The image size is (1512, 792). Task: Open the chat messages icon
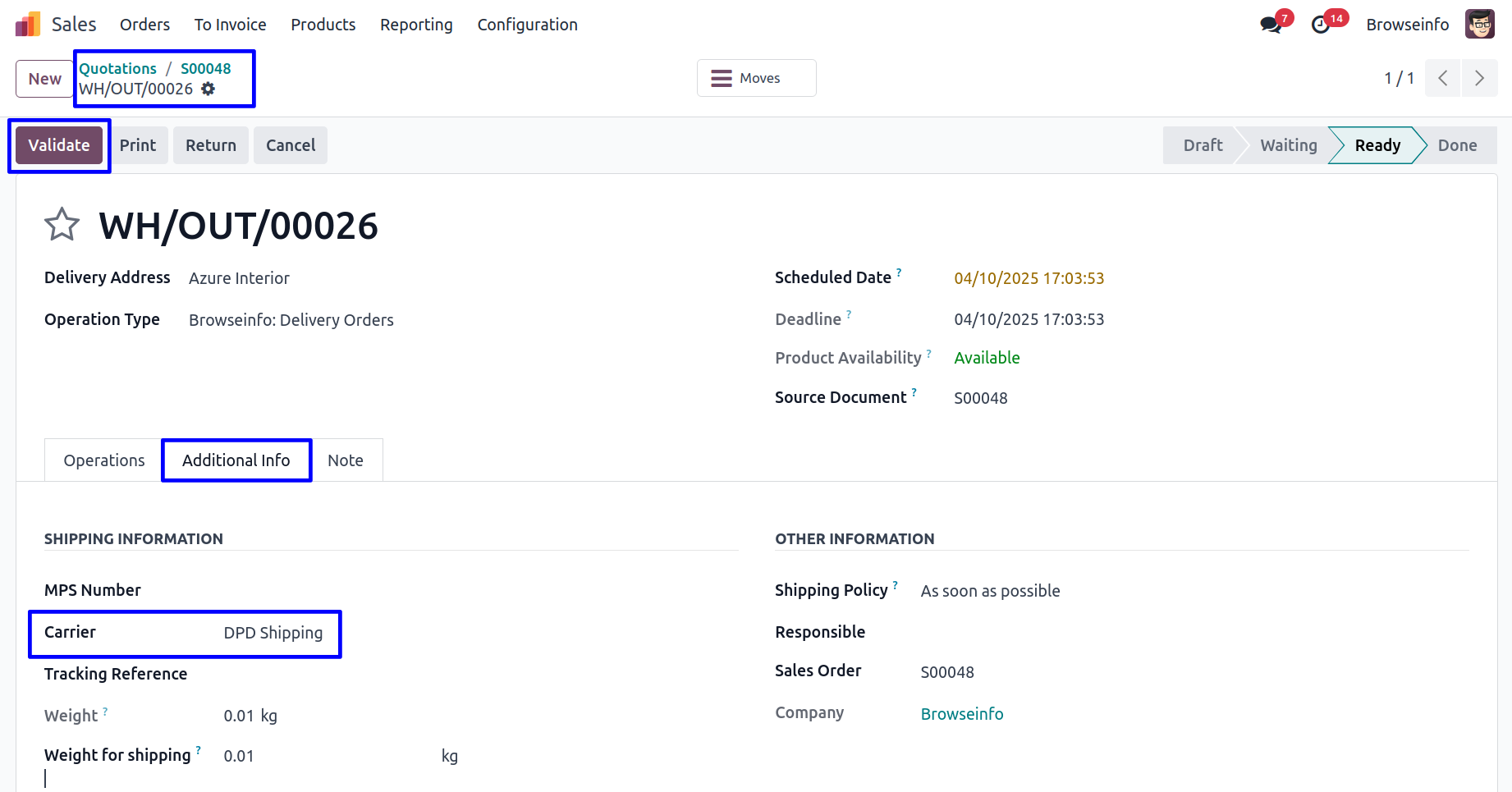tap(1271, 25)
